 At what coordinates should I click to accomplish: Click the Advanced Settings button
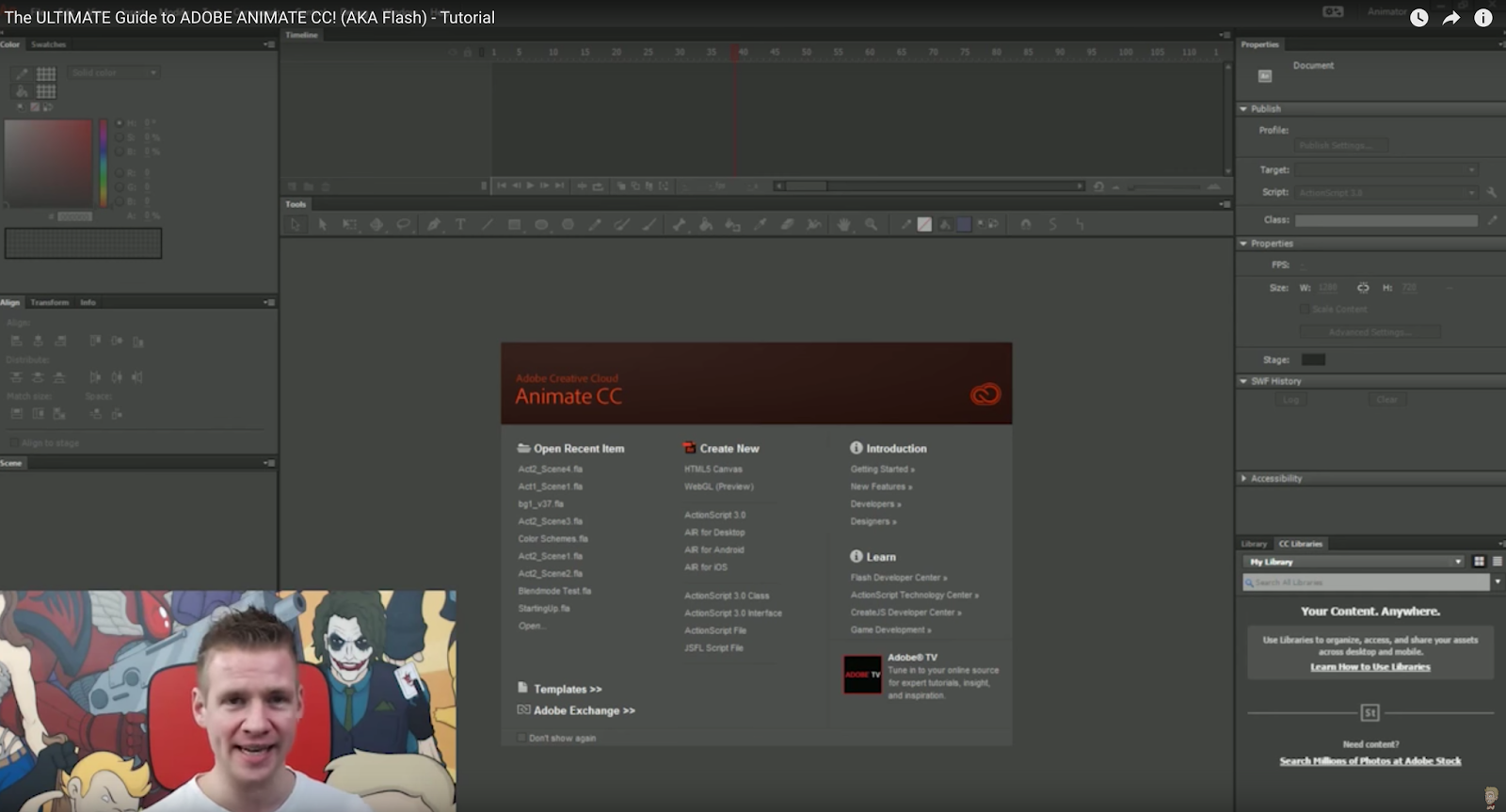click(1370, 332)
